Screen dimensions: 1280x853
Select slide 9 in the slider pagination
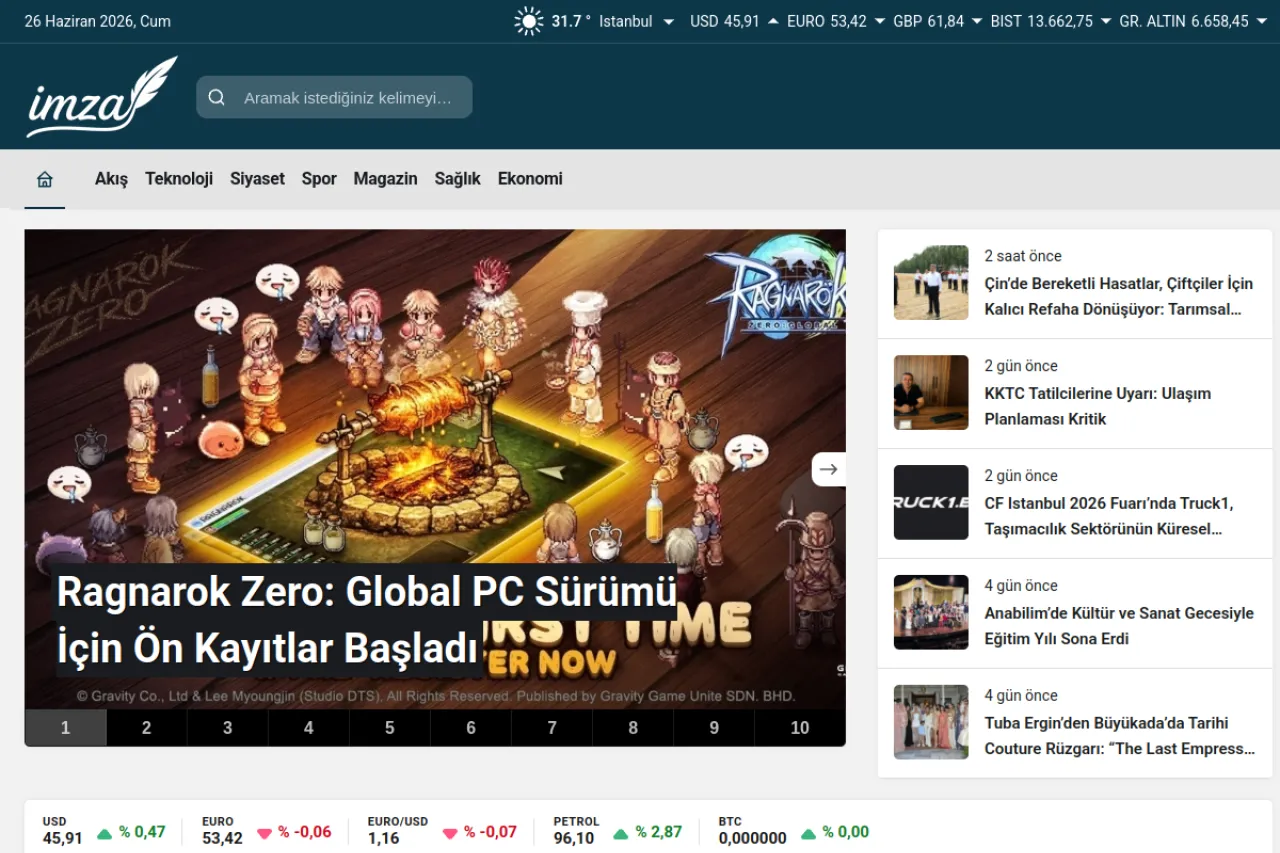pyautogui.click(x=714, y=728)
